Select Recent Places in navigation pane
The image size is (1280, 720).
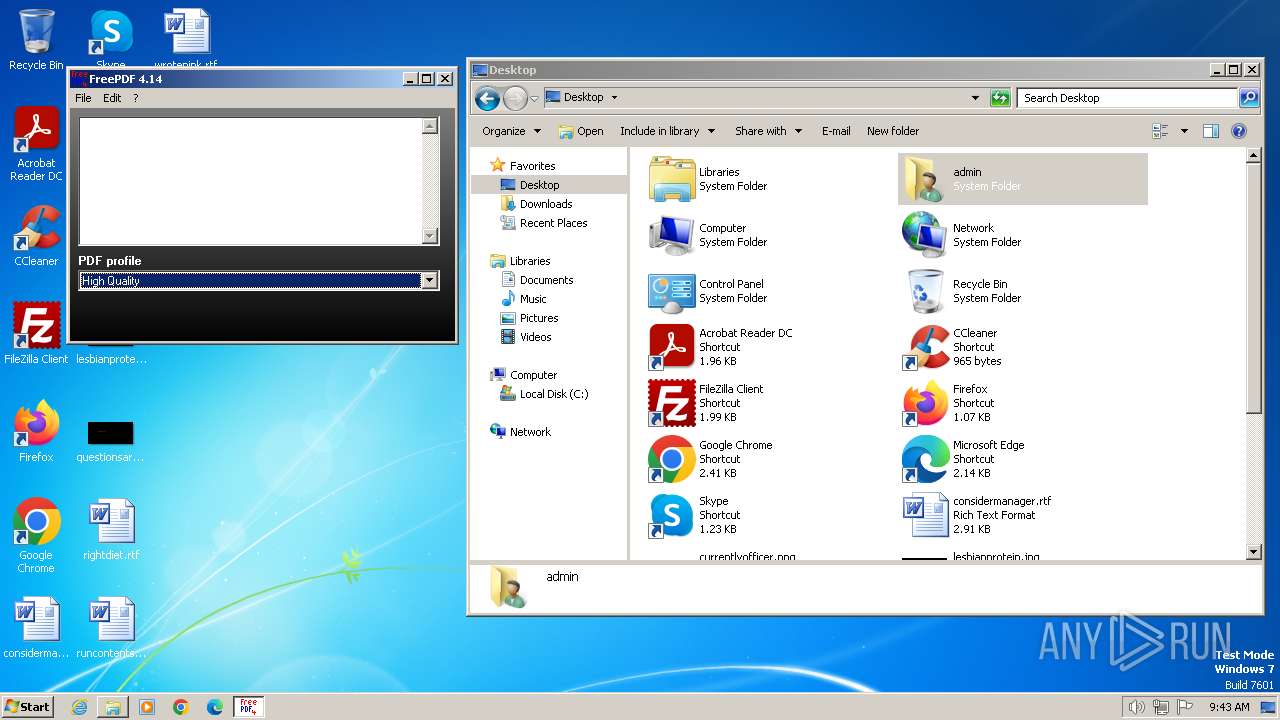point(553,223)
